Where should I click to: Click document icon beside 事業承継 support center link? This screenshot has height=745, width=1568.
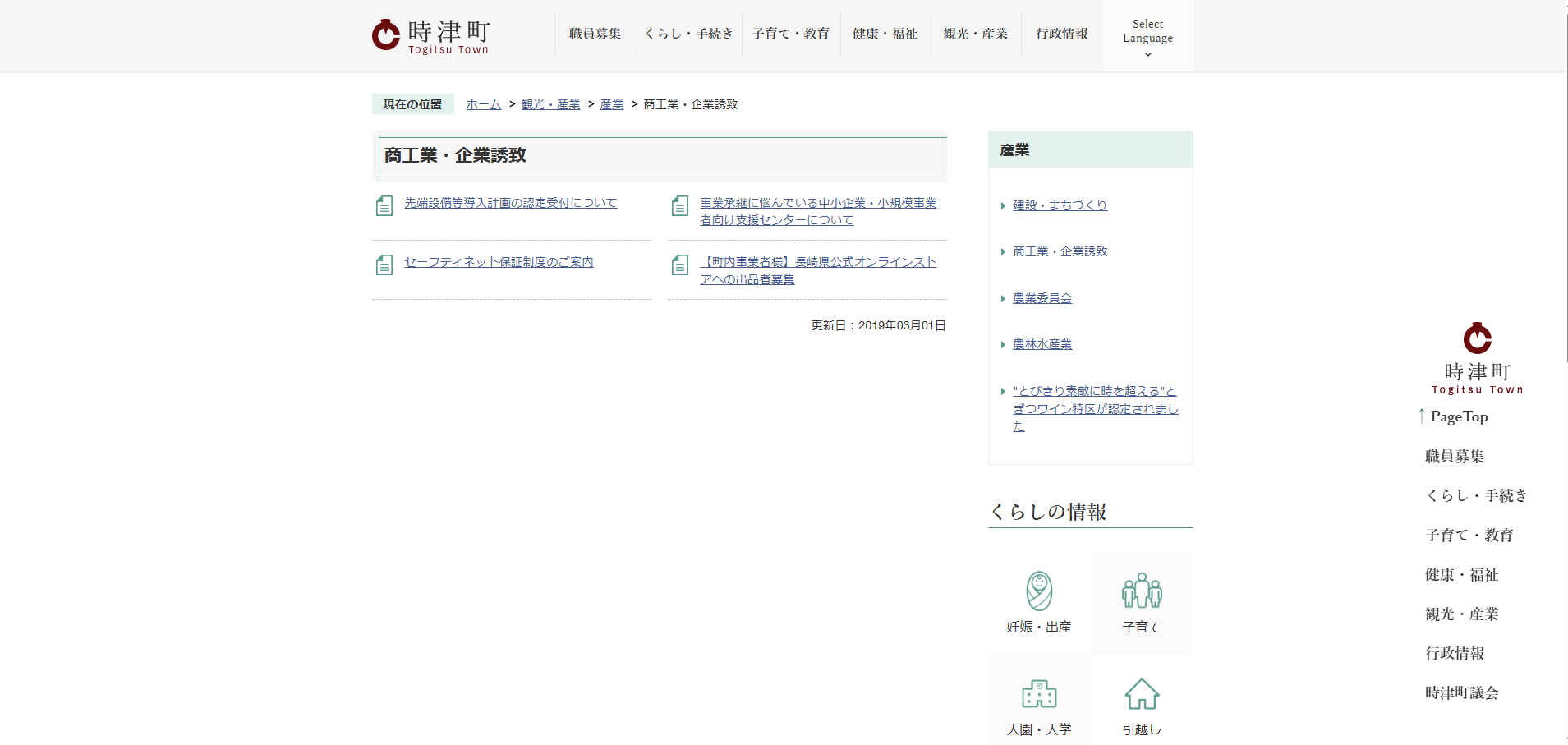click(679, 206)
